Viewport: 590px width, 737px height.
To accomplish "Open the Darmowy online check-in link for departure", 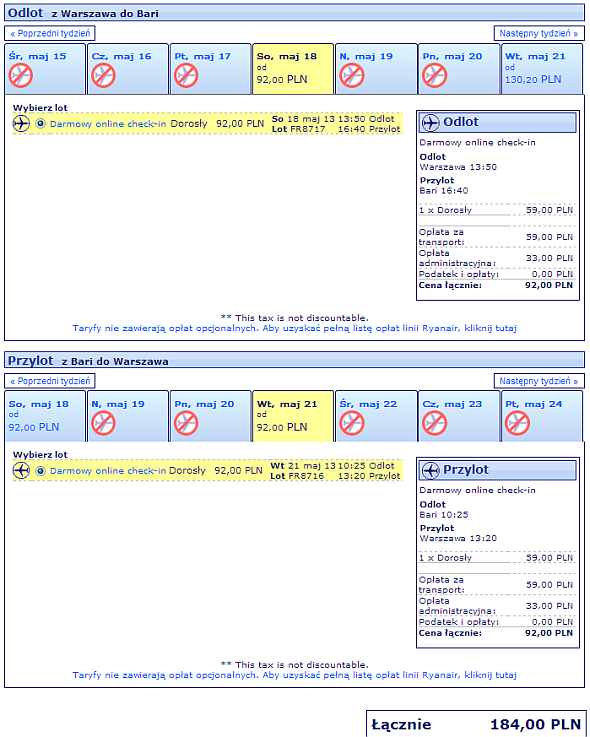I will tap(108, 124).
